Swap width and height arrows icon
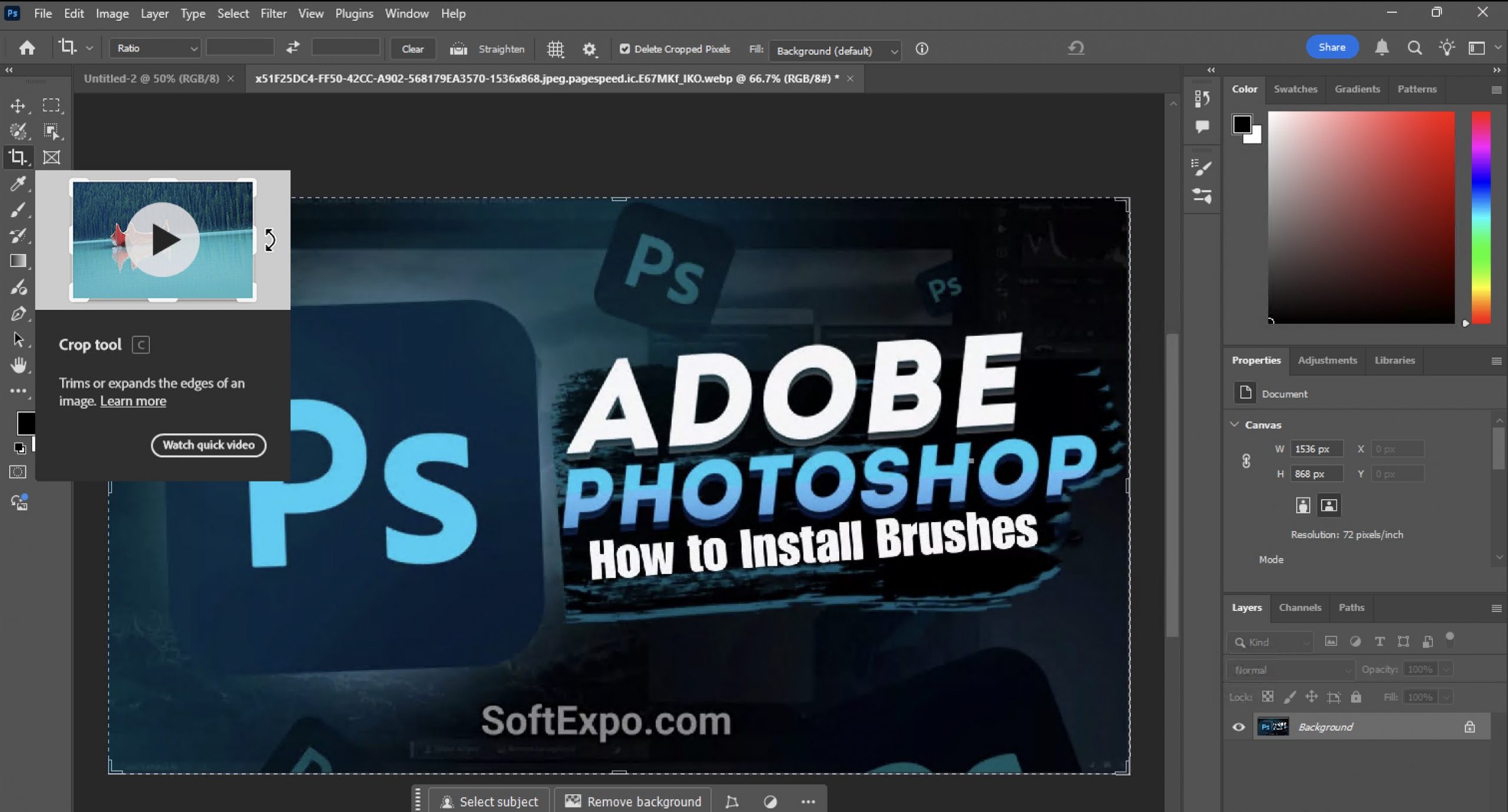The image size is (1508, 812). [x=293, y=48]
